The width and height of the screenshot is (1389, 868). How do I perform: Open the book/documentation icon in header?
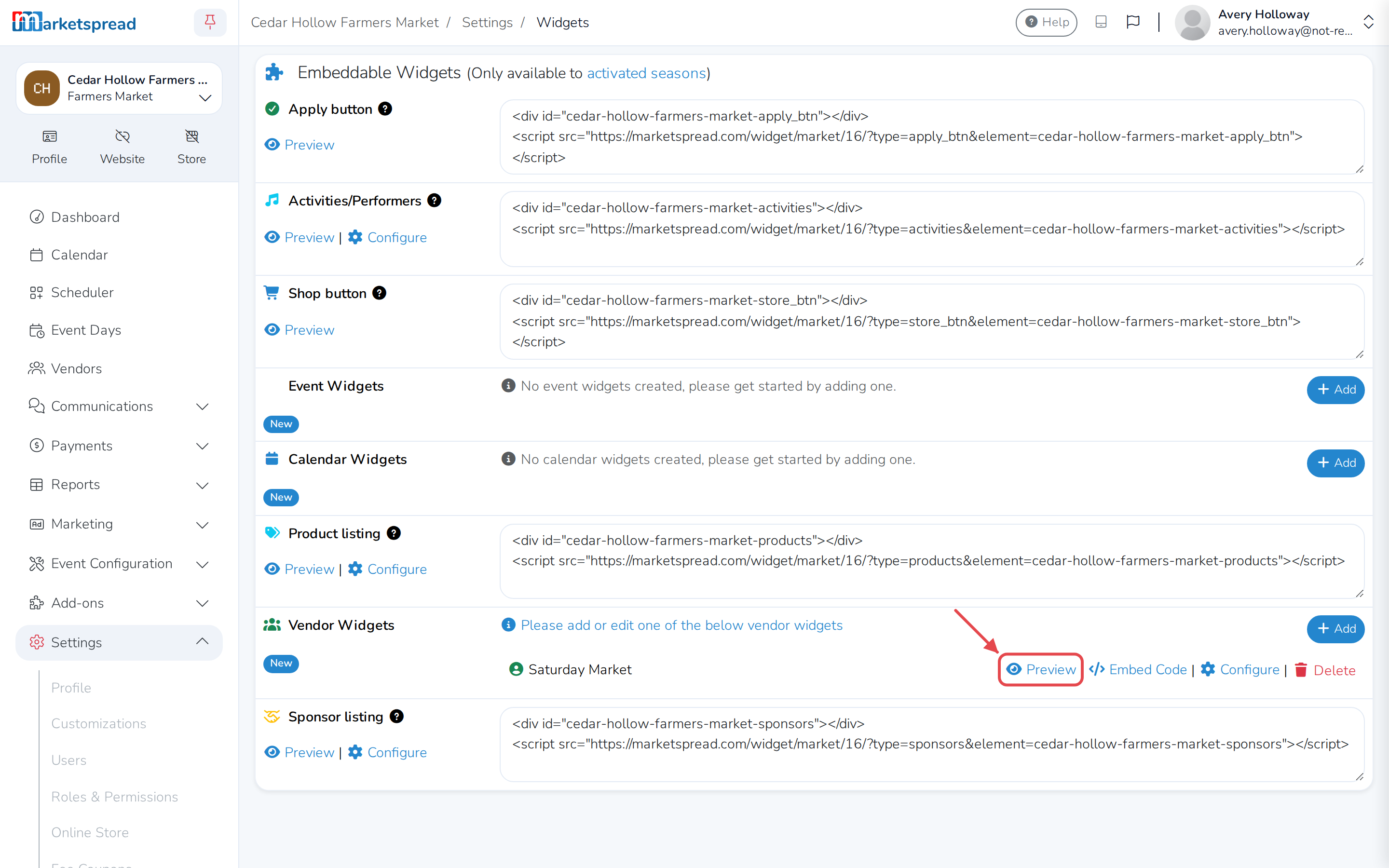(x=1100, y=22)
